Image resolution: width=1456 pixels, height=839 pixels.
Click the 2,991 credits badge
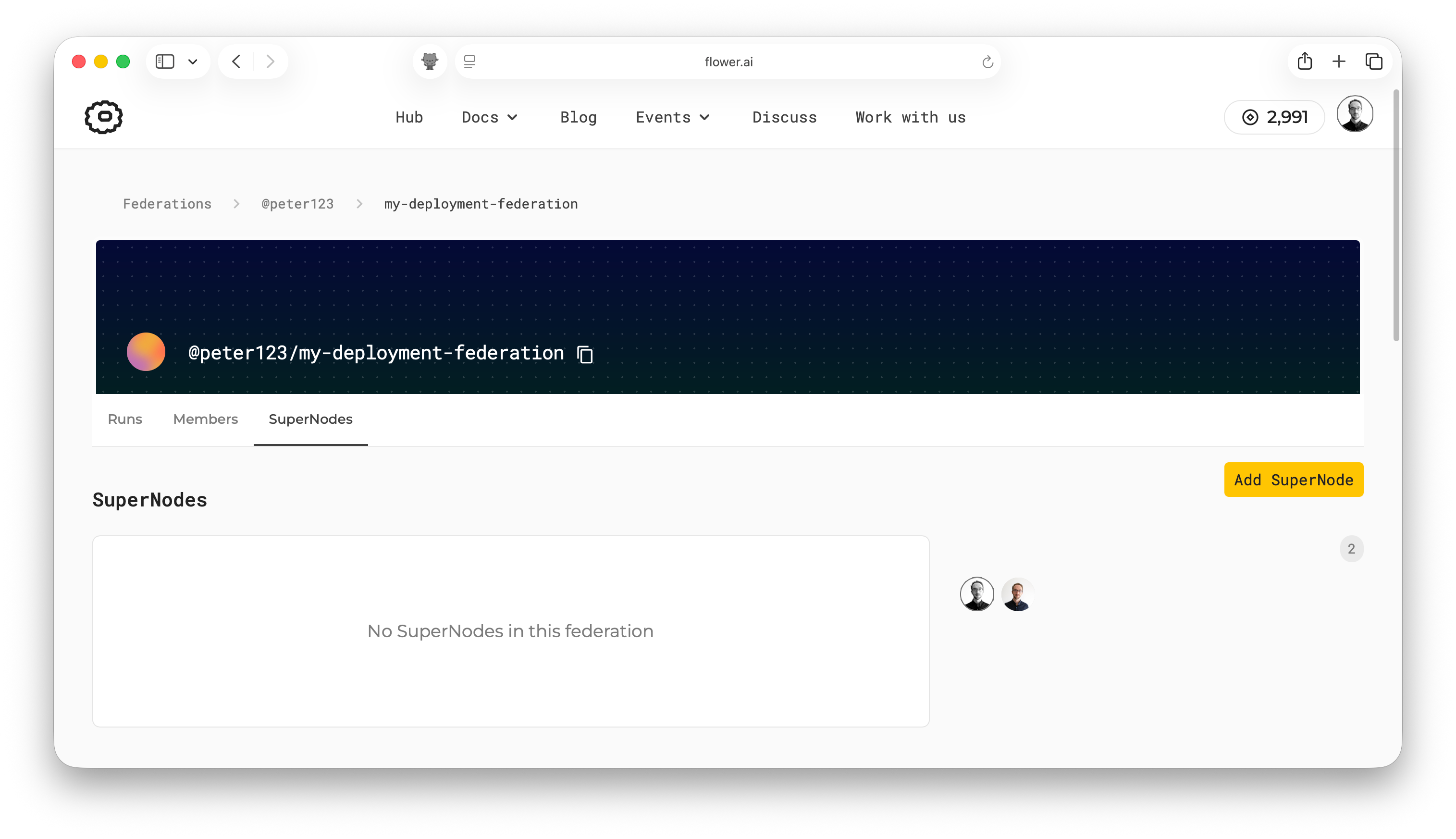[x=1274, y=117]
